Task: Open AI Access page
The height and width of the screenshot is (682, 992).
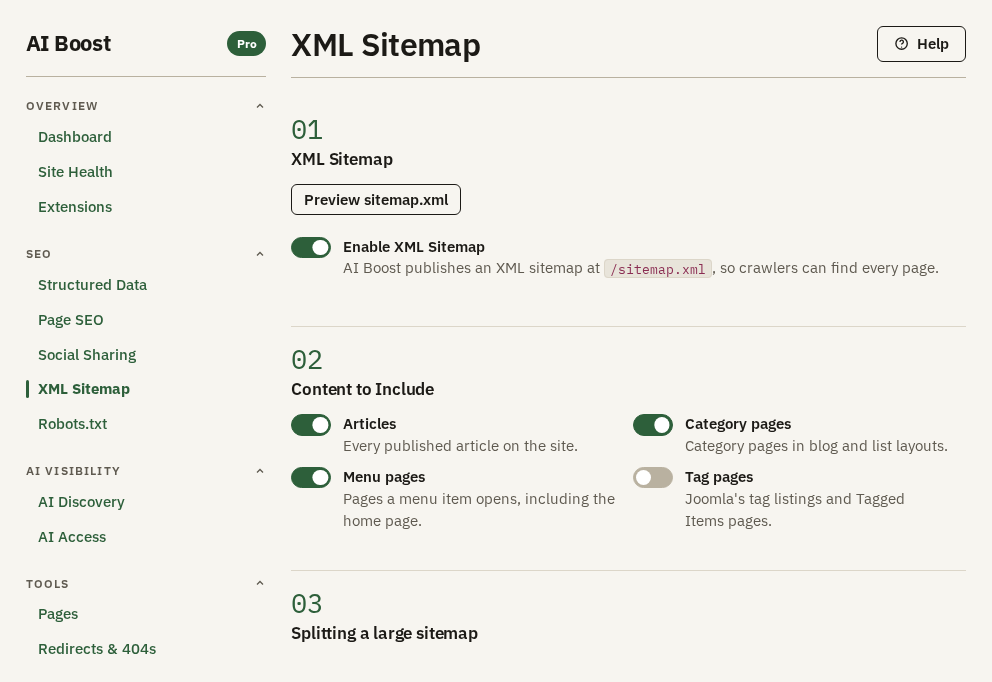Action: 72,536
